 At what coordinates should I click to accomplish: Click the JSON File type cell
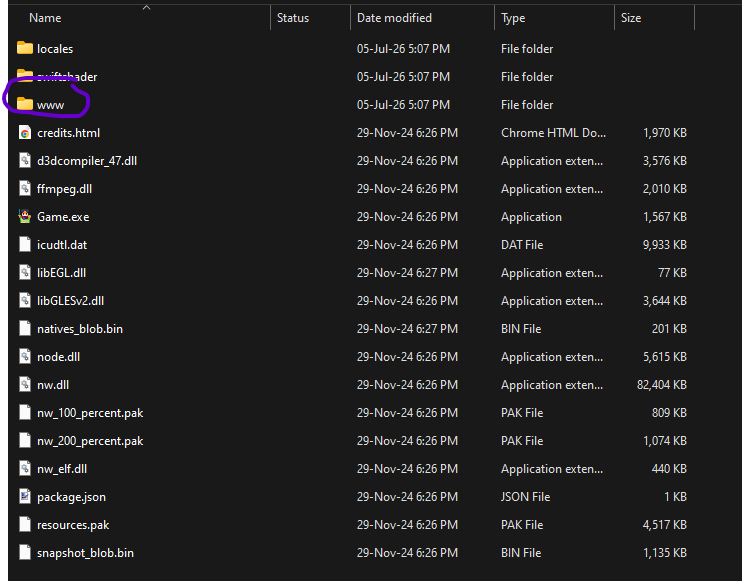point(525,497)
